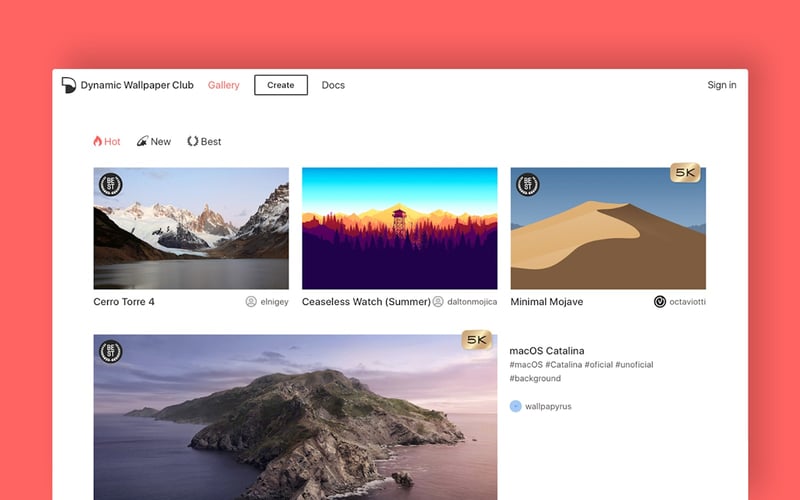
Task: Click the Create button
Action: [281, 85]
